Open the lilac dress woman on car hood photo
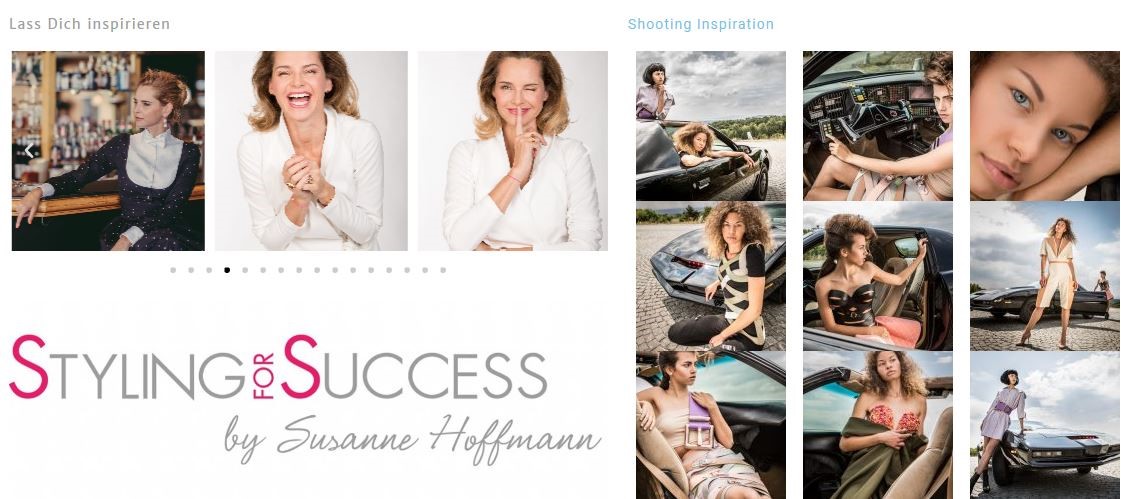The image size is (1121, 499). (x=1045, y=425)
